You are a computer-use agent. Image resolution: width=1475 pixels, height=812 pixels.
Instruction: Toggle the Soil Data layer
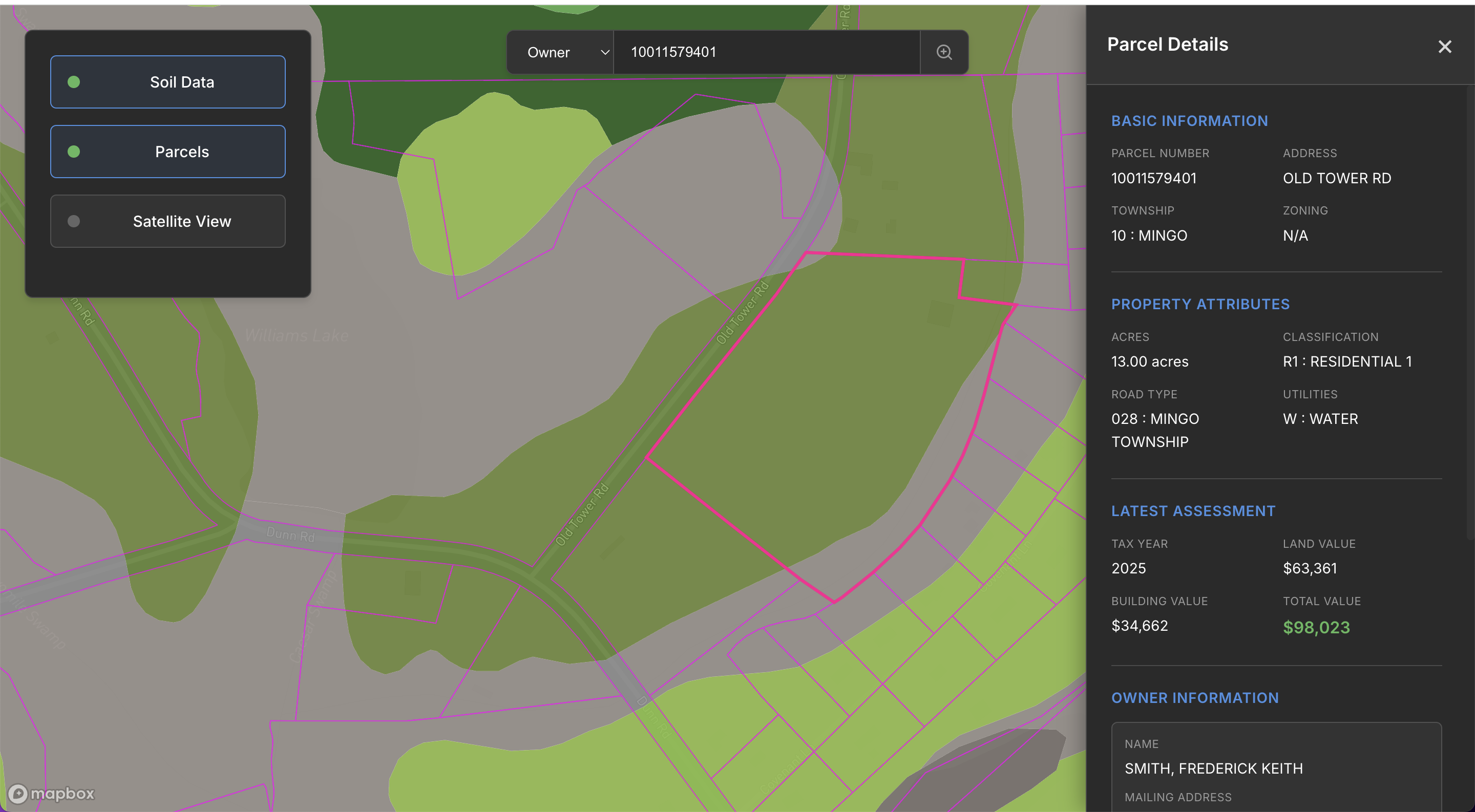[x=168, y=82]
